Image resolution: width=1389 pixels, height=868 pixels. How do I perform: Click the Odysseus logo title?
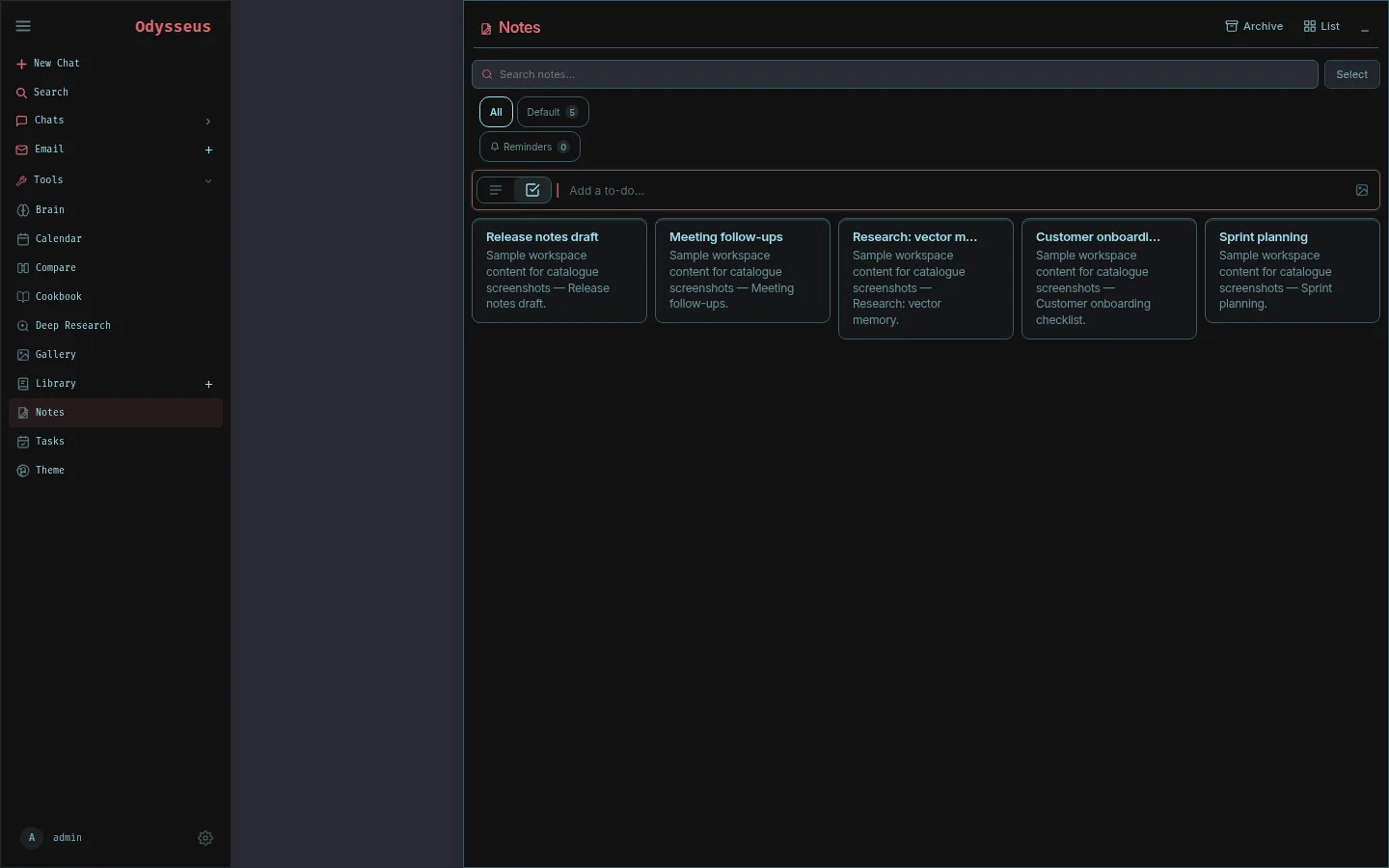(173, 26)
